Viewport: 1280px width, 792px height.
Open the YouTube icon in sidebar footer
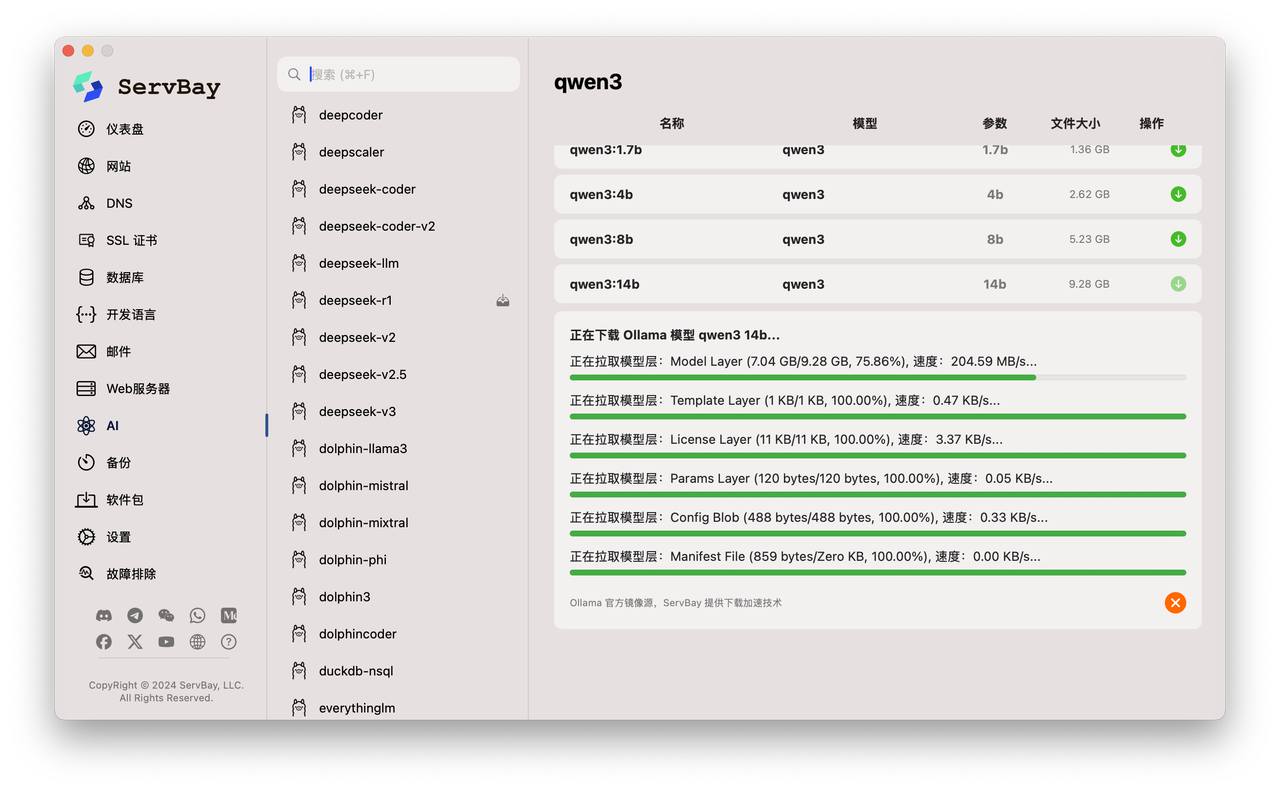[166, 642]
